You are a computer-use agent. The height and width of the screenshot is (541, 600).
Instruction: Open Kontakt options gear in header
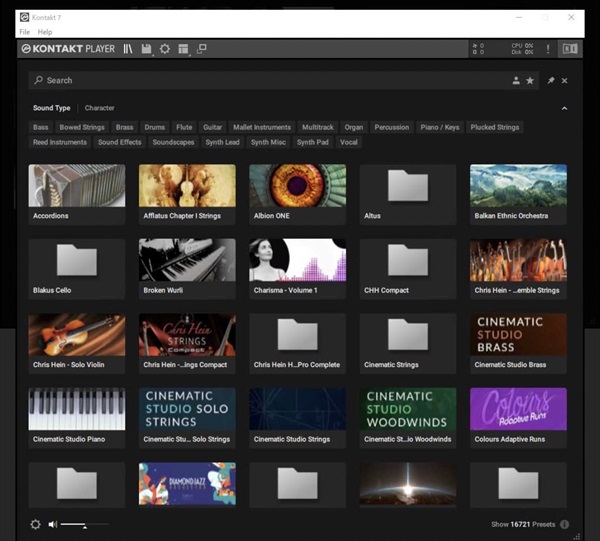tap(165, 49)
